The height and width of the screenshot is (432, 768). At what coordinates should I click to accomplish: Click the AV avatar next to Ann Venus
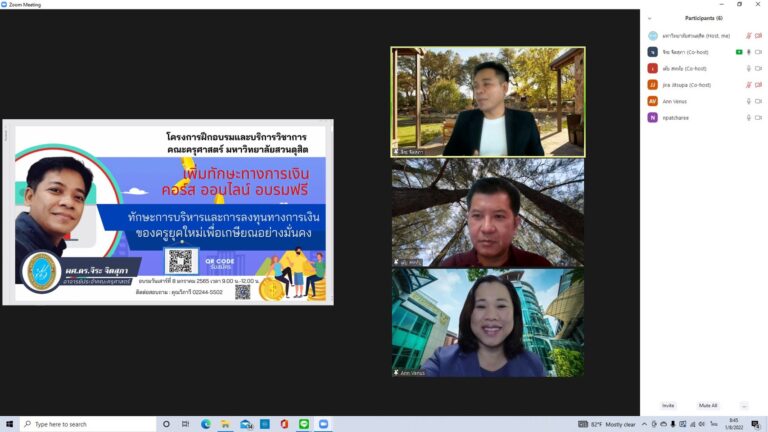(652, 101)
